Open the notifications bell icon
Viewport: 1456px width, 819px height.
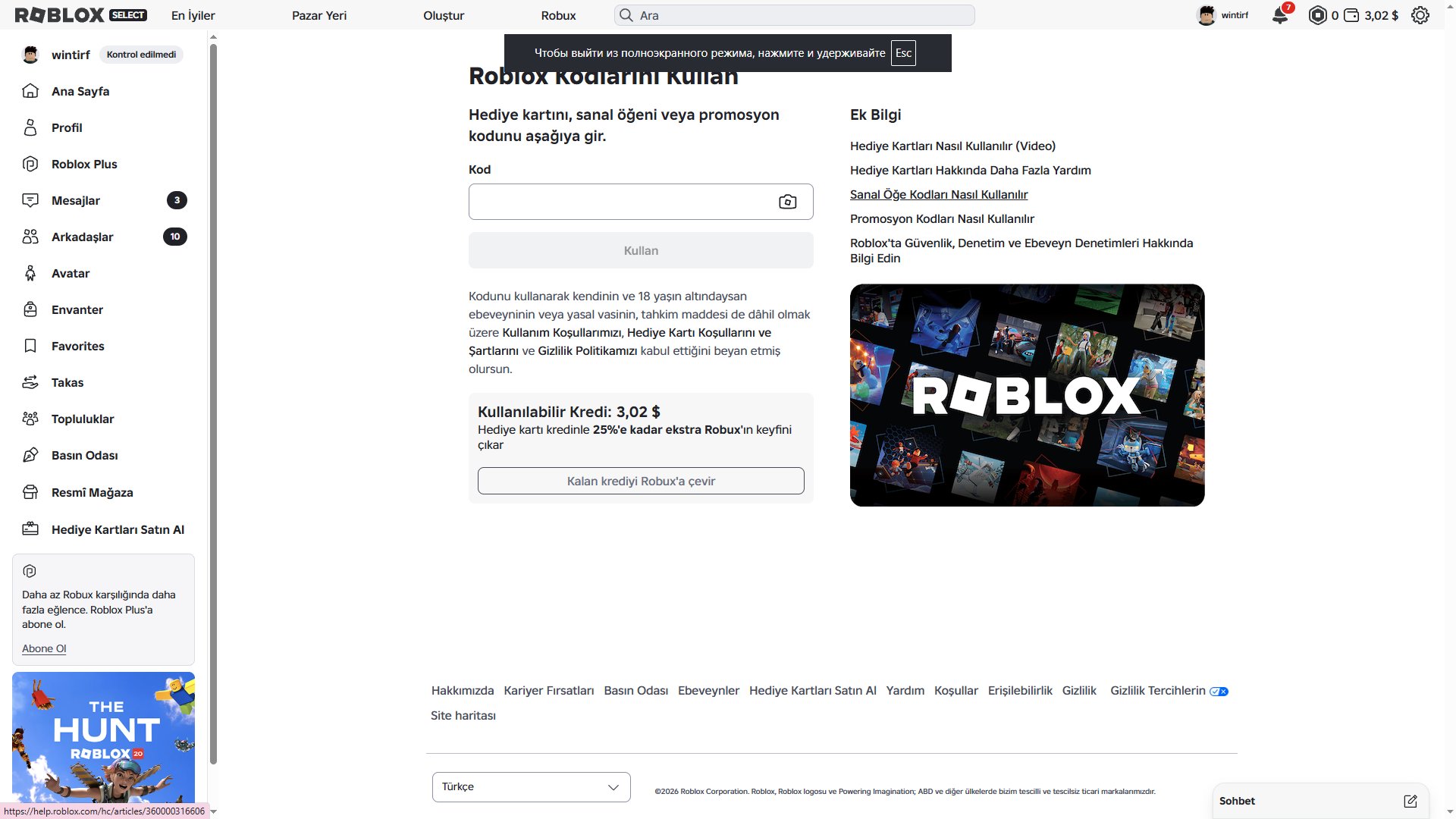(1280, 15)
